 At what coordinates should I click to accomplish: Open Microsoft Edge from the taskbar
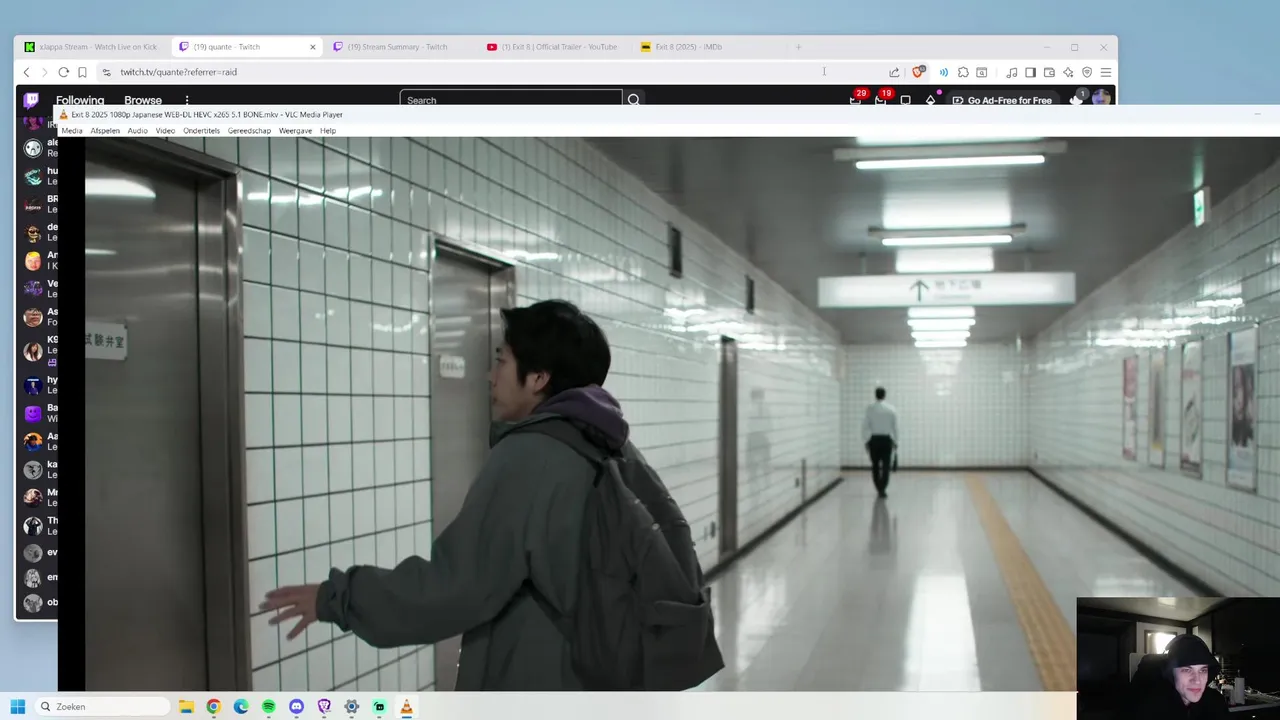point(241,707)
